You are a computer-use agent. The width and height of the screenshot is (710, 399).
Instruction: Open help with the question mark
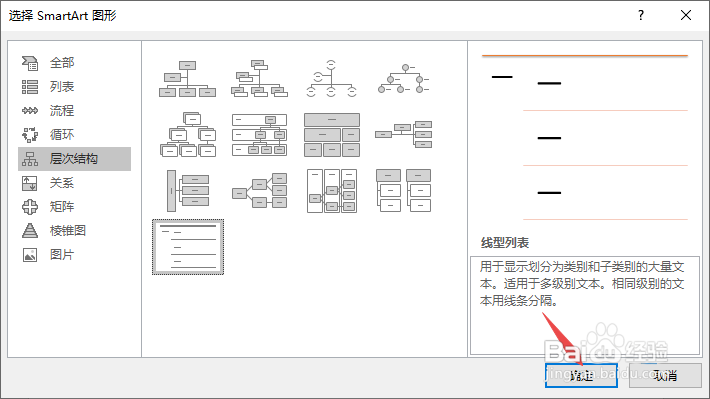pos(641,15)
